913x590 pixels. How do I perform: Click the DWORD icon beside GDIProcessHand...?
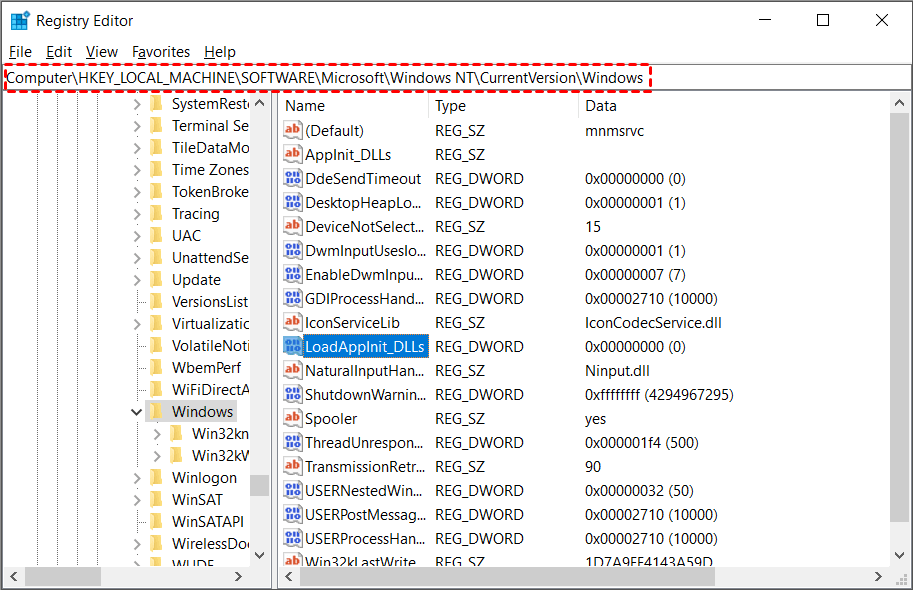click(292, 298)
